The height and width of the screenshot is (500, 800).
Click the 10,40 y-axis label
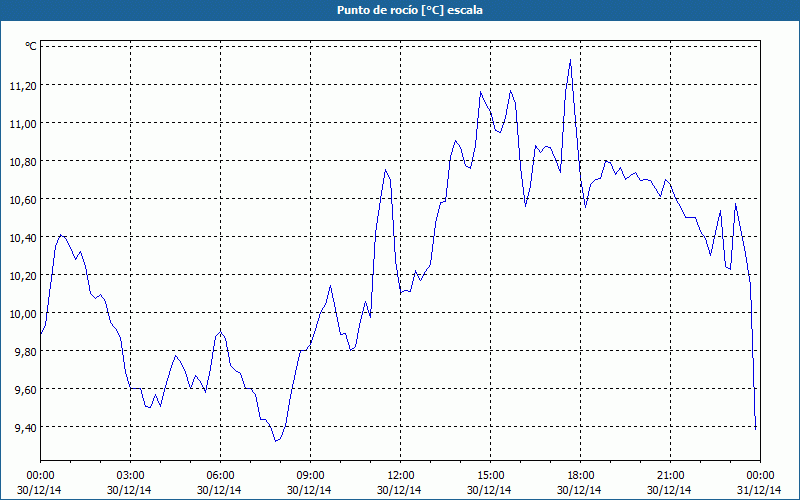[x=23, y=238]
